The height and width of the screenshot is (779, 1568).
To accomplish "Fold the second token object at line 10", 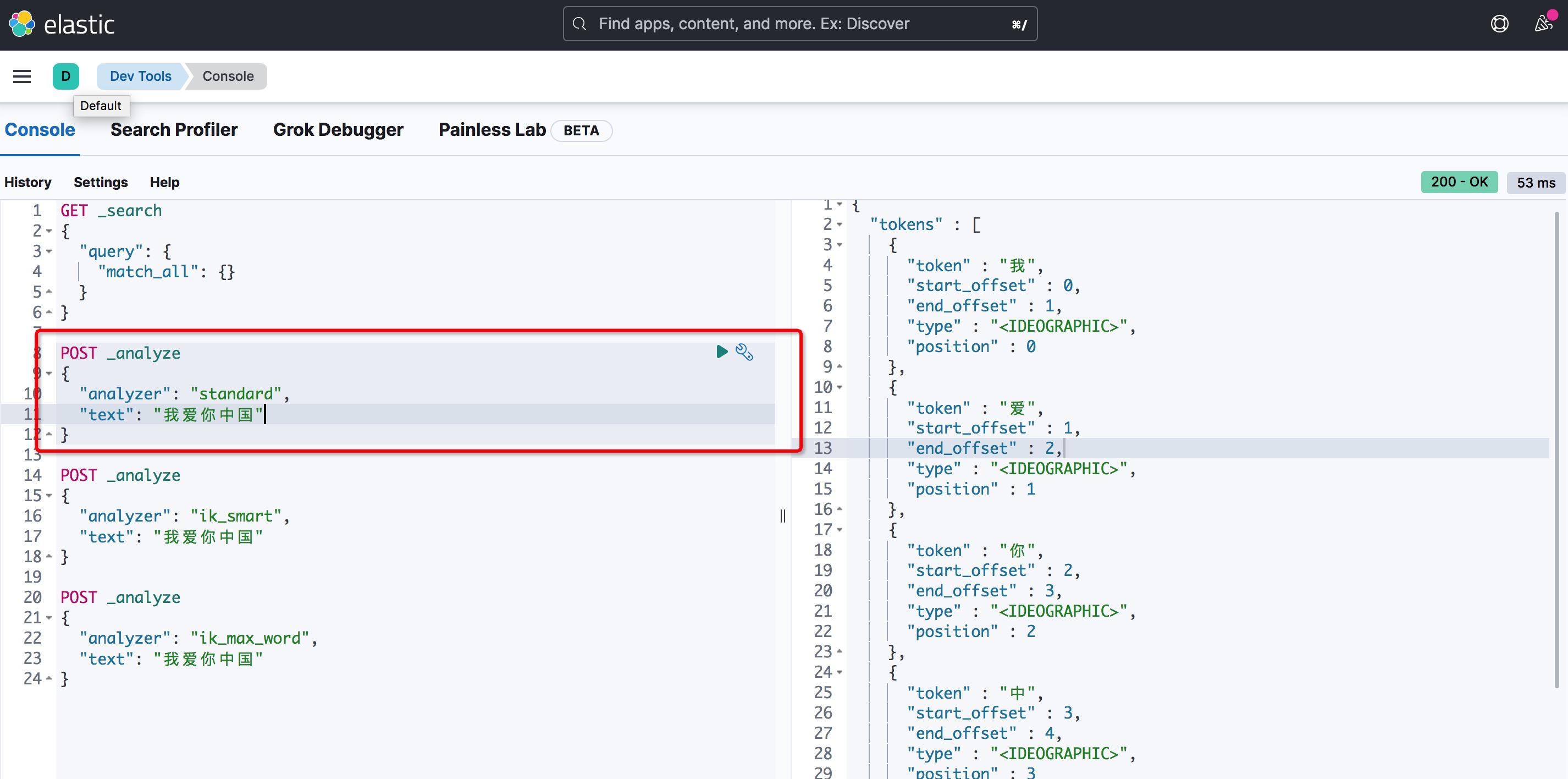I will pyautogui.click(x=840, y=387).
